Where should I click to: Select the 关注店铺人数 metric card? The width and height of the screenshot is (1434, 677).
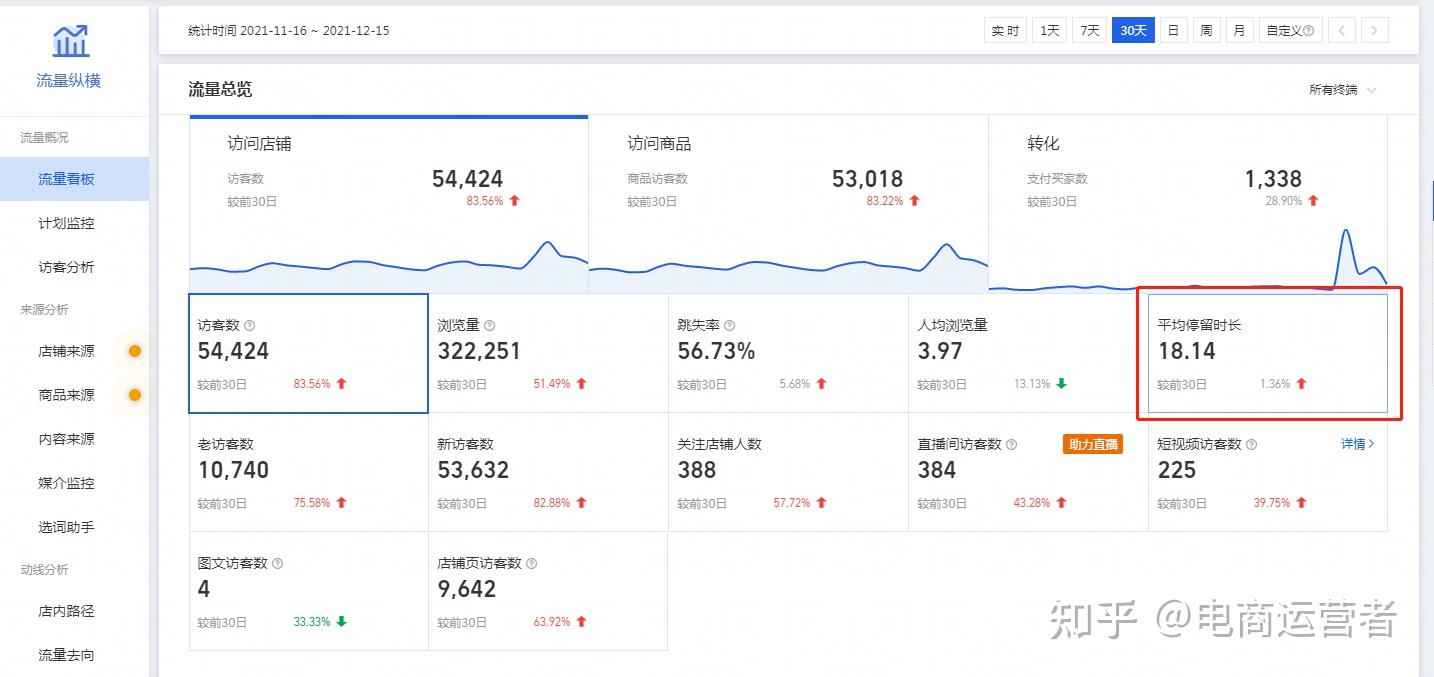tap(788, 472)
